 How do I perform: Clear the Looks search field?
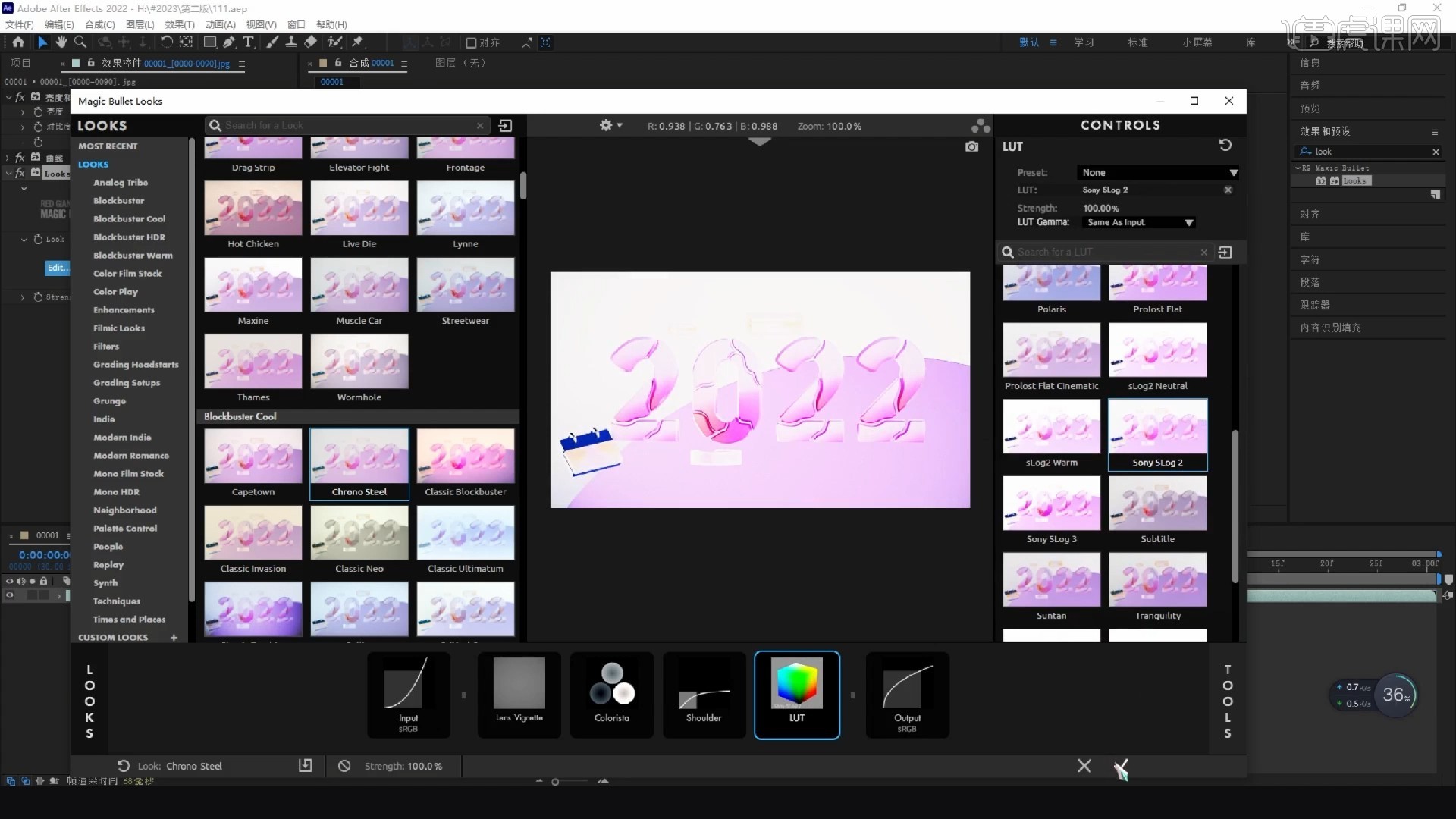coord(480,126)
